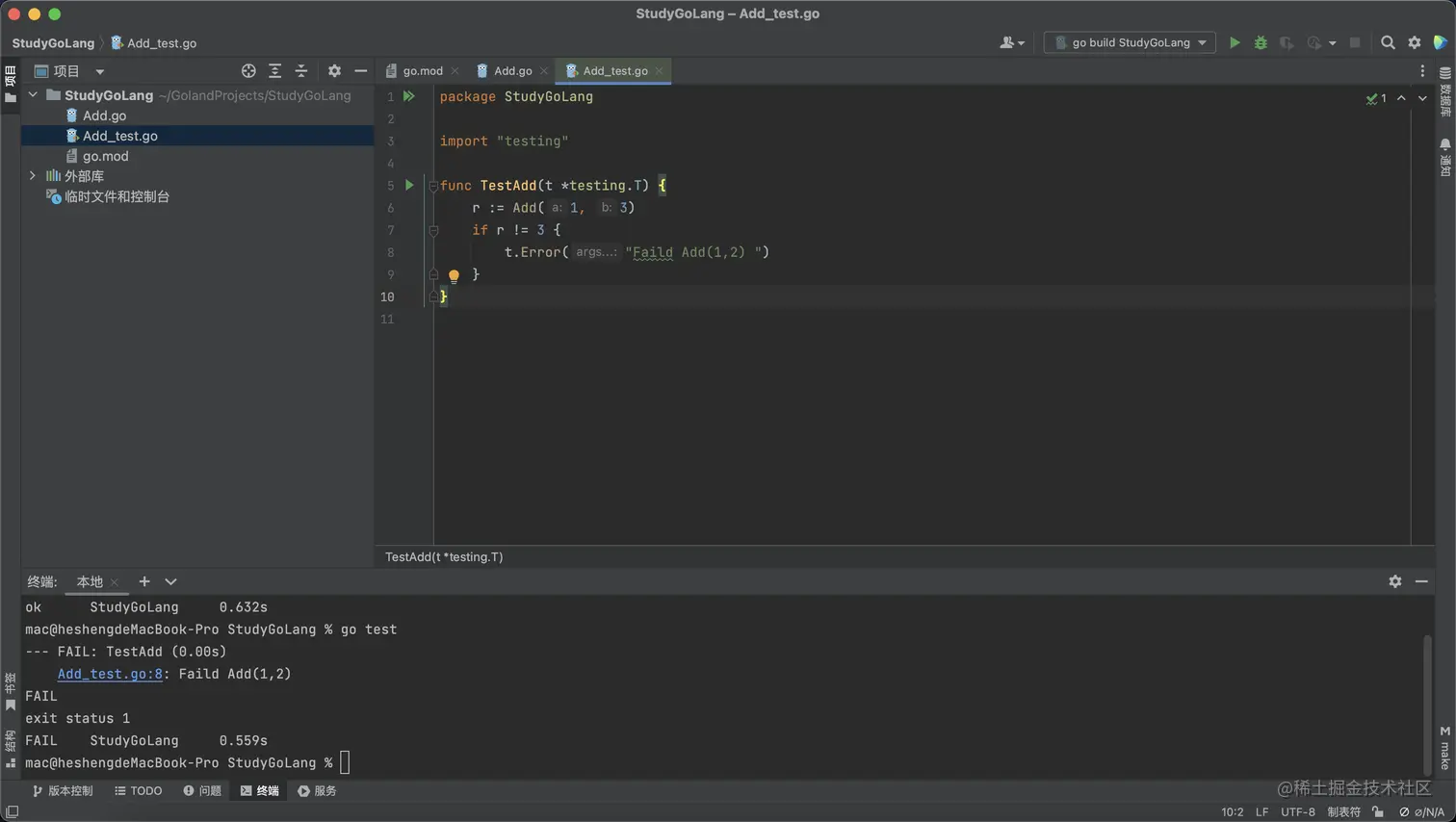1456x822 pixels.
Task: Open terminal session type dropdown
Action: (170, 581)
